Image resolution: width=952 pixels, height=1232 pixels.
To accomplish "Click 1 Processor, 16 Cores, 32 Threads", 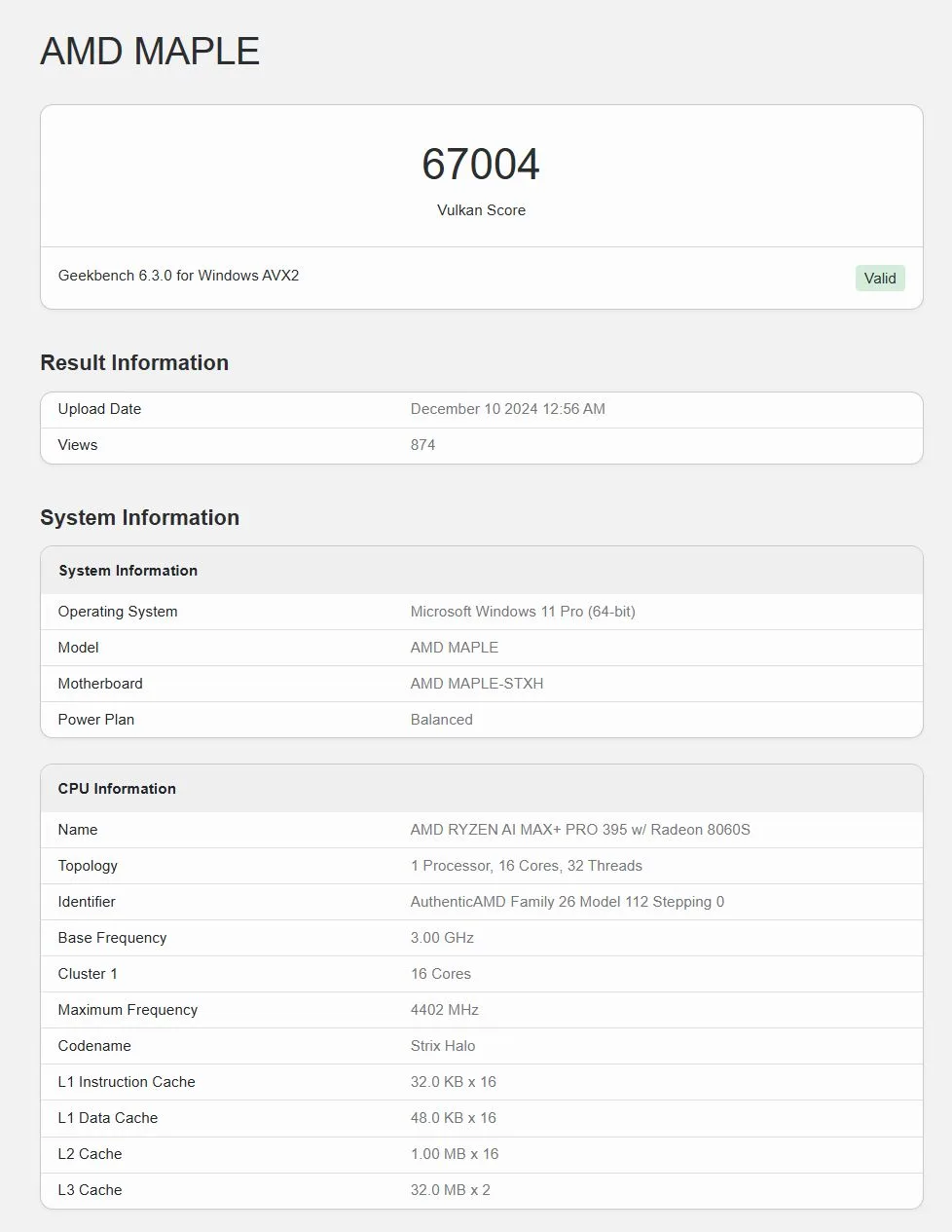I will [x=526, y=866].
